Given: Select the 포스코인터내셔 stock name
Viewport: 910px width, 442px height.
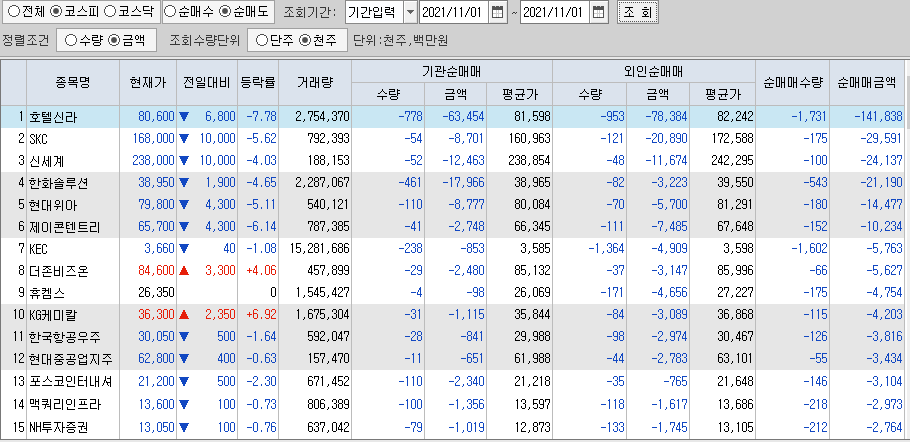Looking at the screenshot, I should pyautogui.click(x=70, y=381).
